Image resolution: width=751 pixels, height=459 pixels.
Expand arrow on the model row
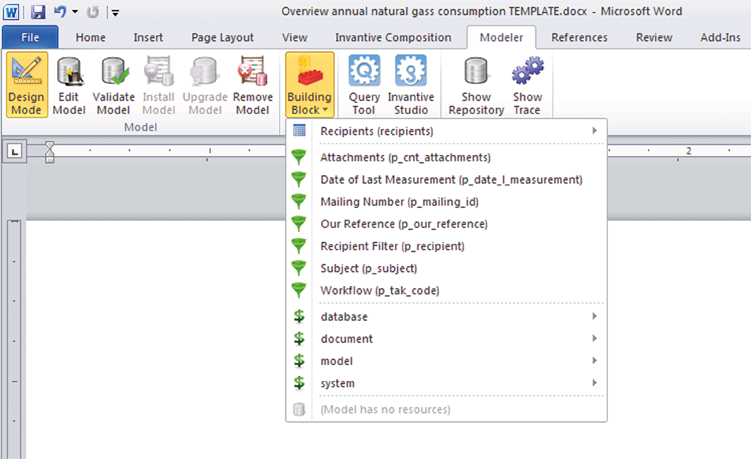tap(594, 360)
